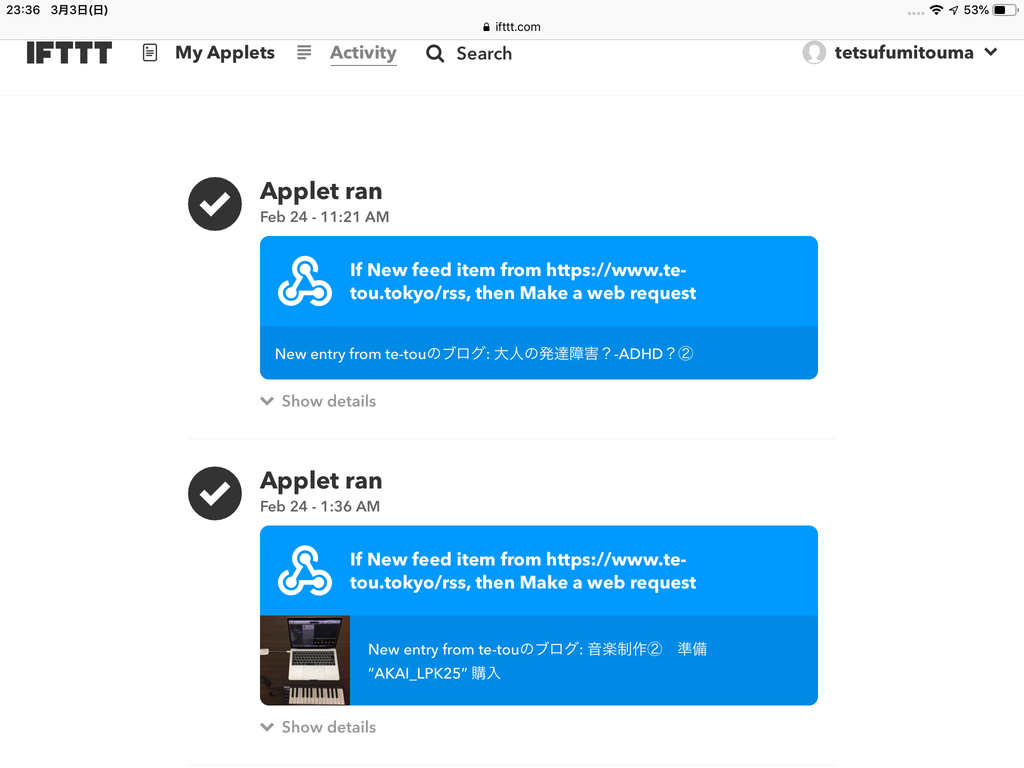The height and width of the screenshot is (768, 1024).
Task: Click the IFTTT logo
Action: (69, 52)
